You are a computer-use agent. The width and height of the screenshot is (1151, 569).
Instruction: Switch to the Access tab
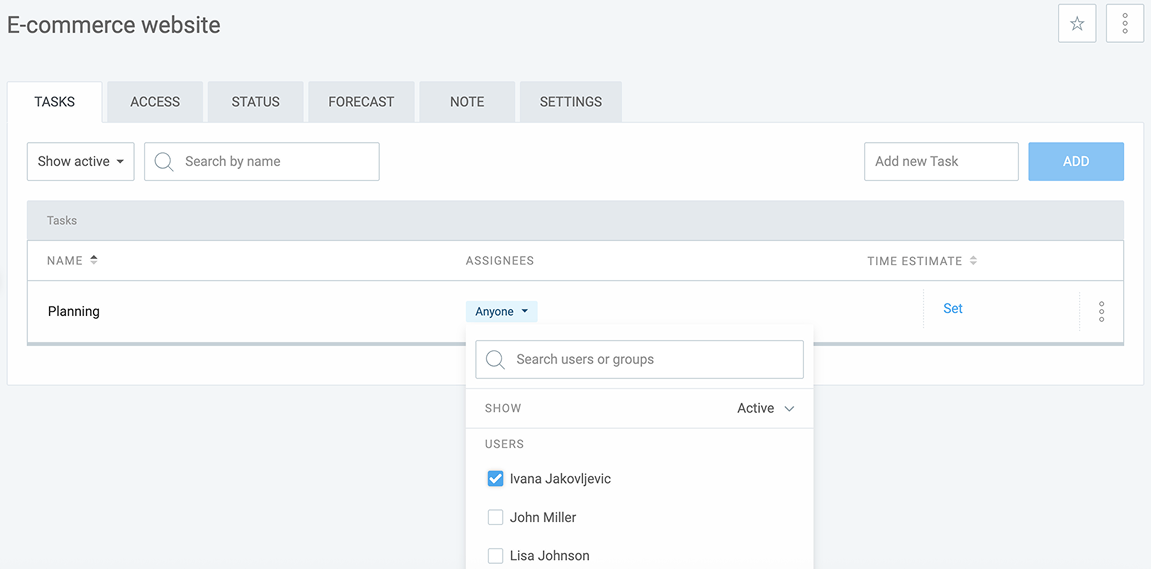(155, 102)
